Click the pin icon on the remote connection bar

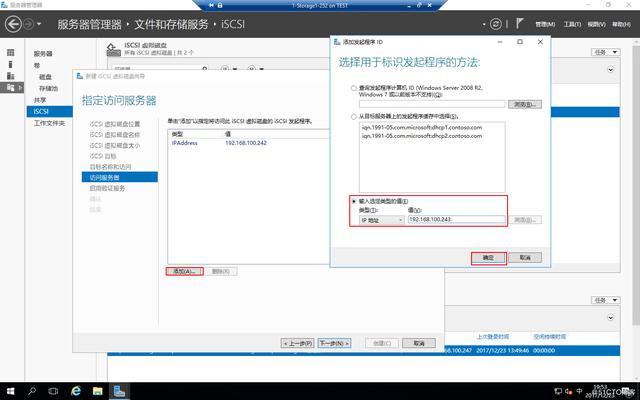click(x=211, y=5)
